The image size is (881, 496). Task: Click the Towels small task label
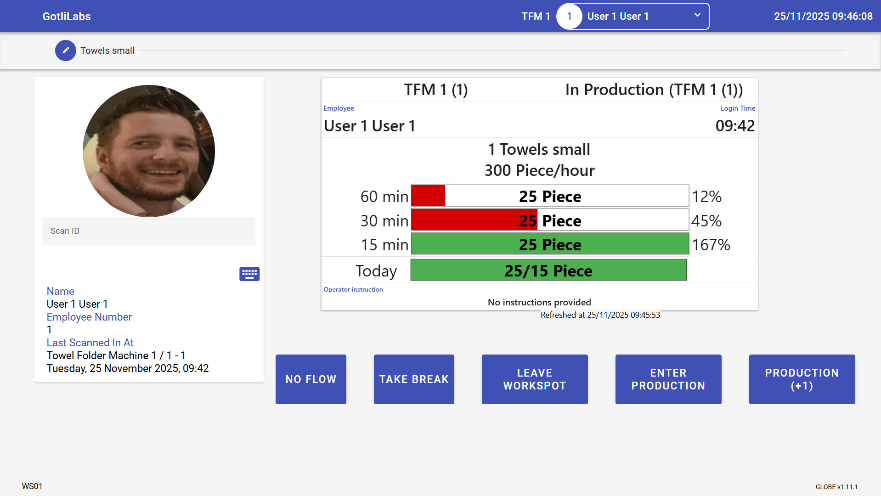(x=107, y=50)
